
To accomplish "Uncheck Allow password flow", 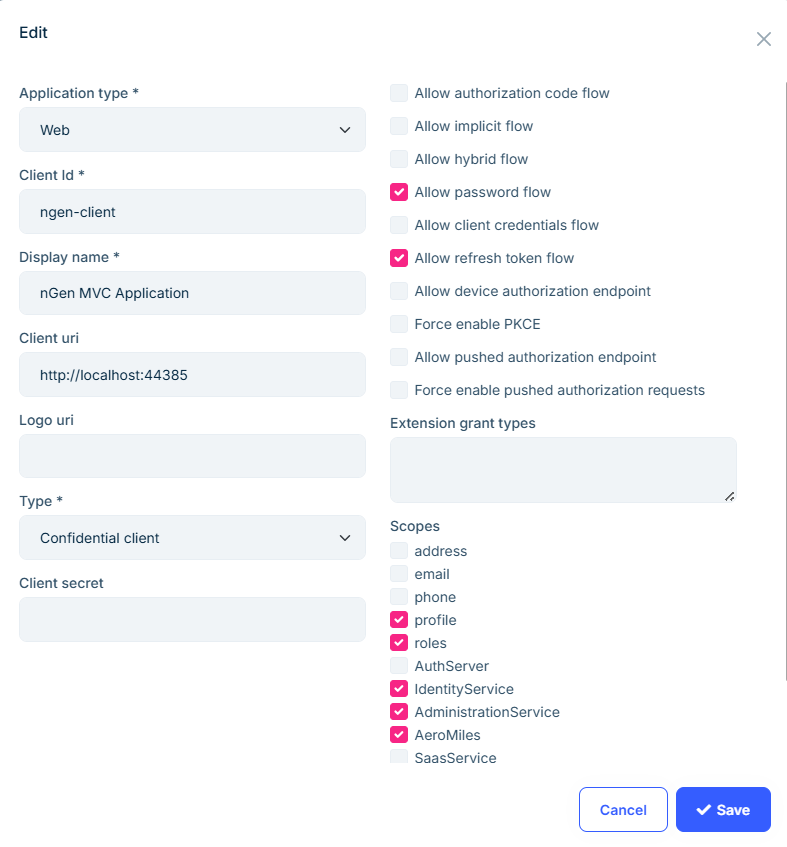I will coord(399,192).
